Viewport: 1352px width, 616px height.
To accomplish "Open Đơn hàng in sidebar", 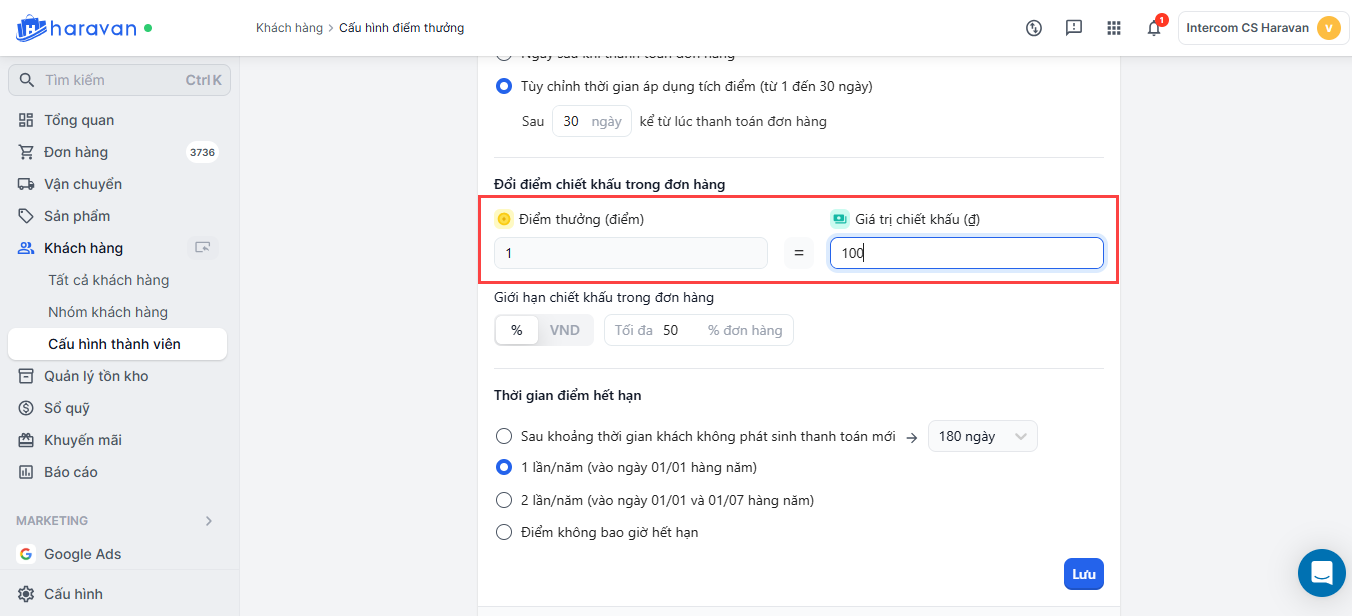I will 76,152.
